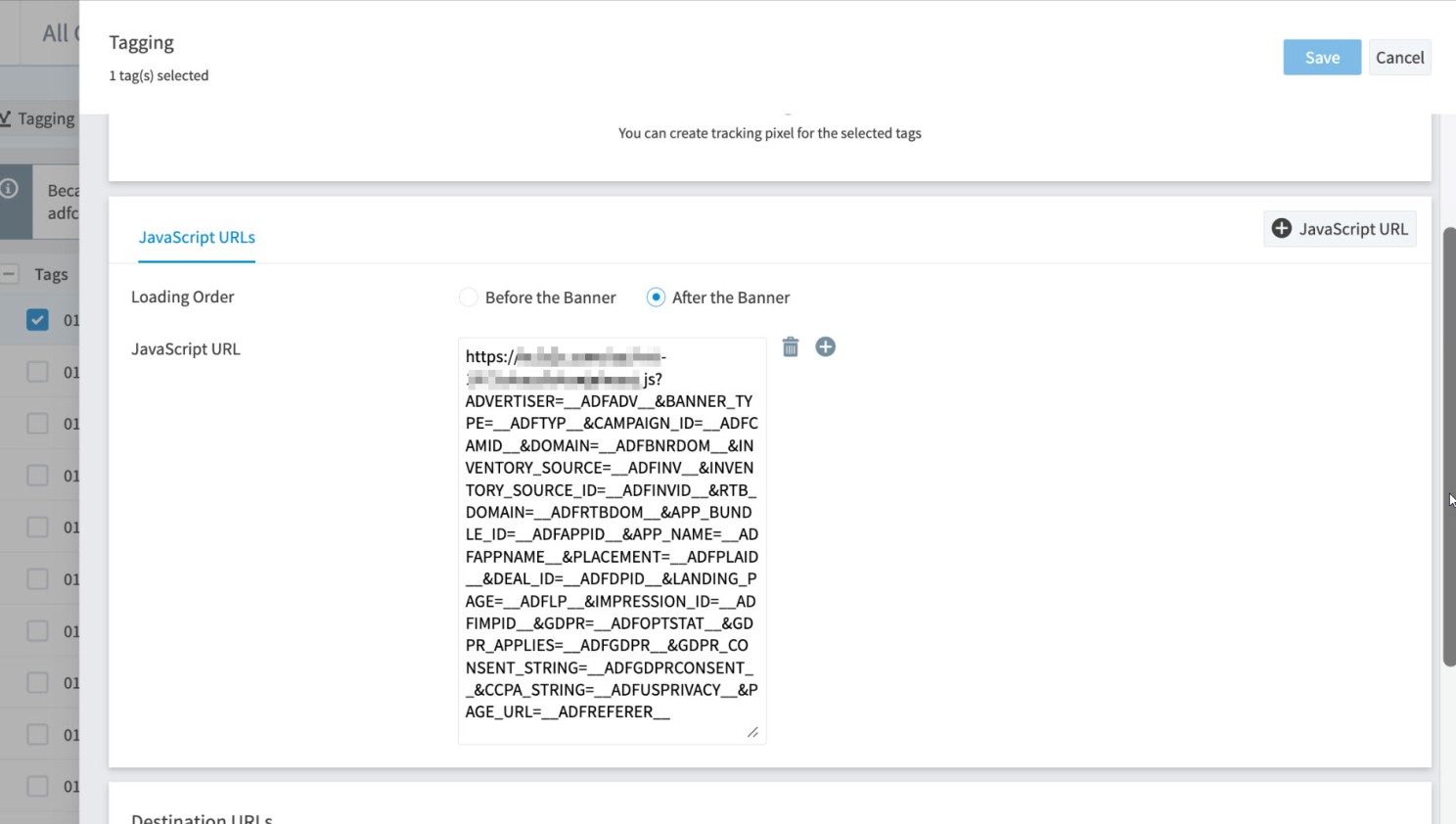Click inside the JavaScript URL text area
This screenshot has width=1456, height=824.
point(611,538)
